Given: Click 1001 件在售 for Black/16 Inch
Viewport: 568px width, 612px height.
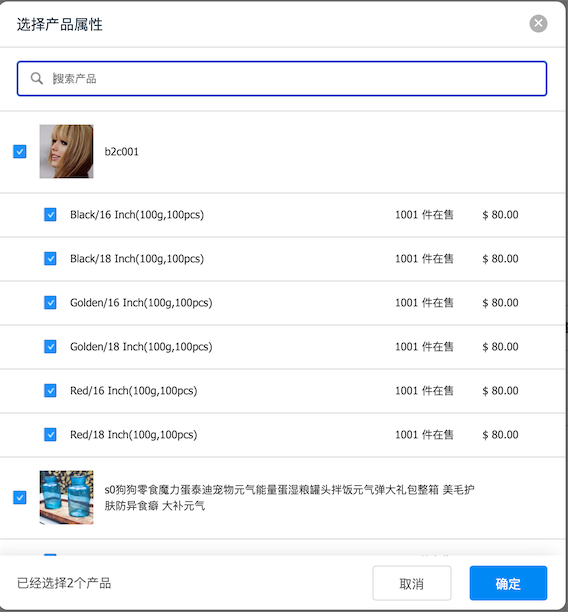Looking at the screenshot, I should coord(424,215).
